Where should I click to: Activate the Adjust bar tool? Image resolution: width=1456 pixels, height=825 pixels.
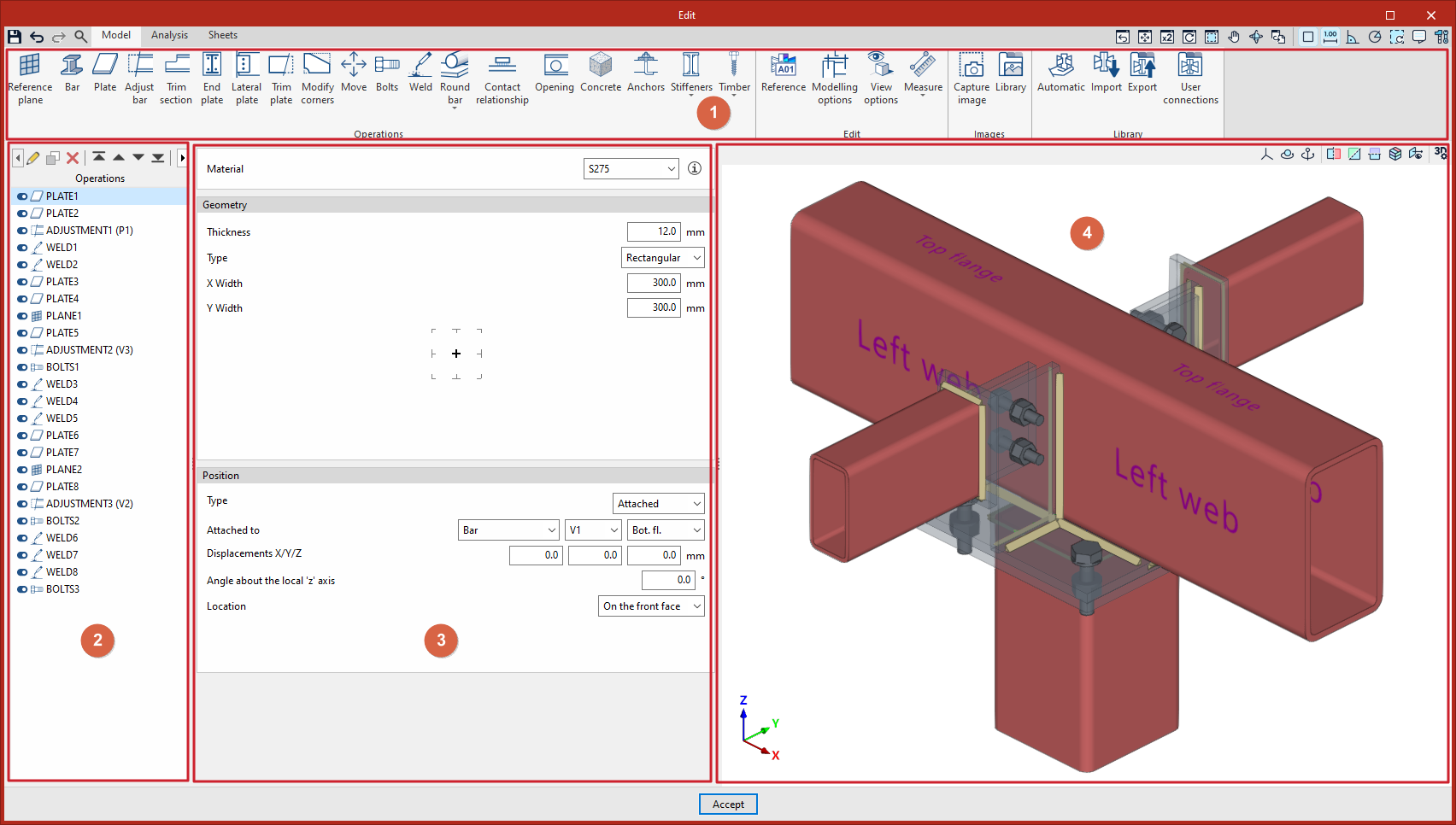[x=139, y=79]
